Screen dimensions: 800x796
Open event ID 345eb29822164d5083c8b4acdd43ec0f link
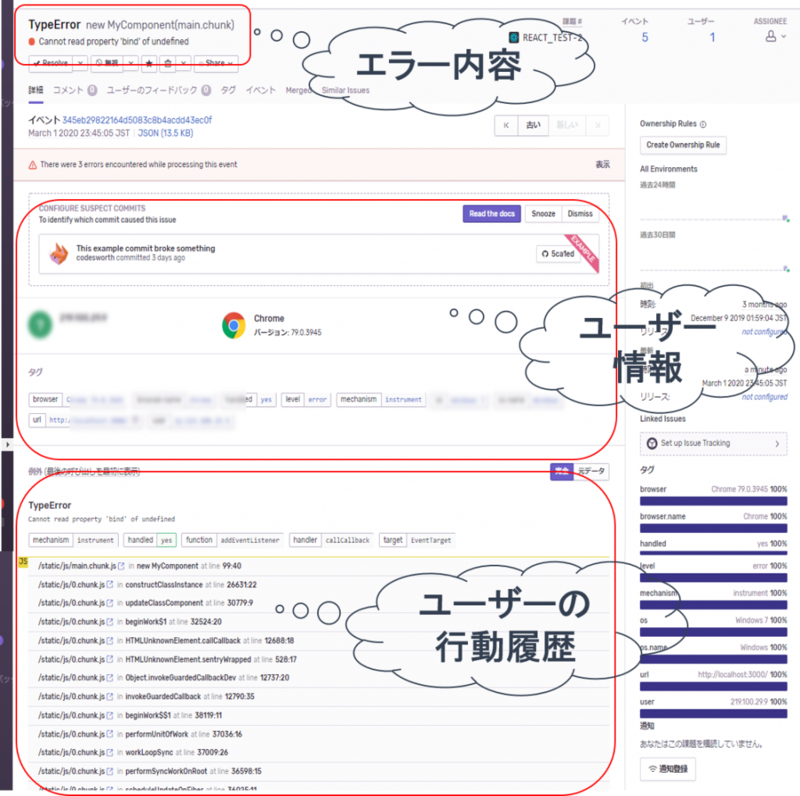137,120
